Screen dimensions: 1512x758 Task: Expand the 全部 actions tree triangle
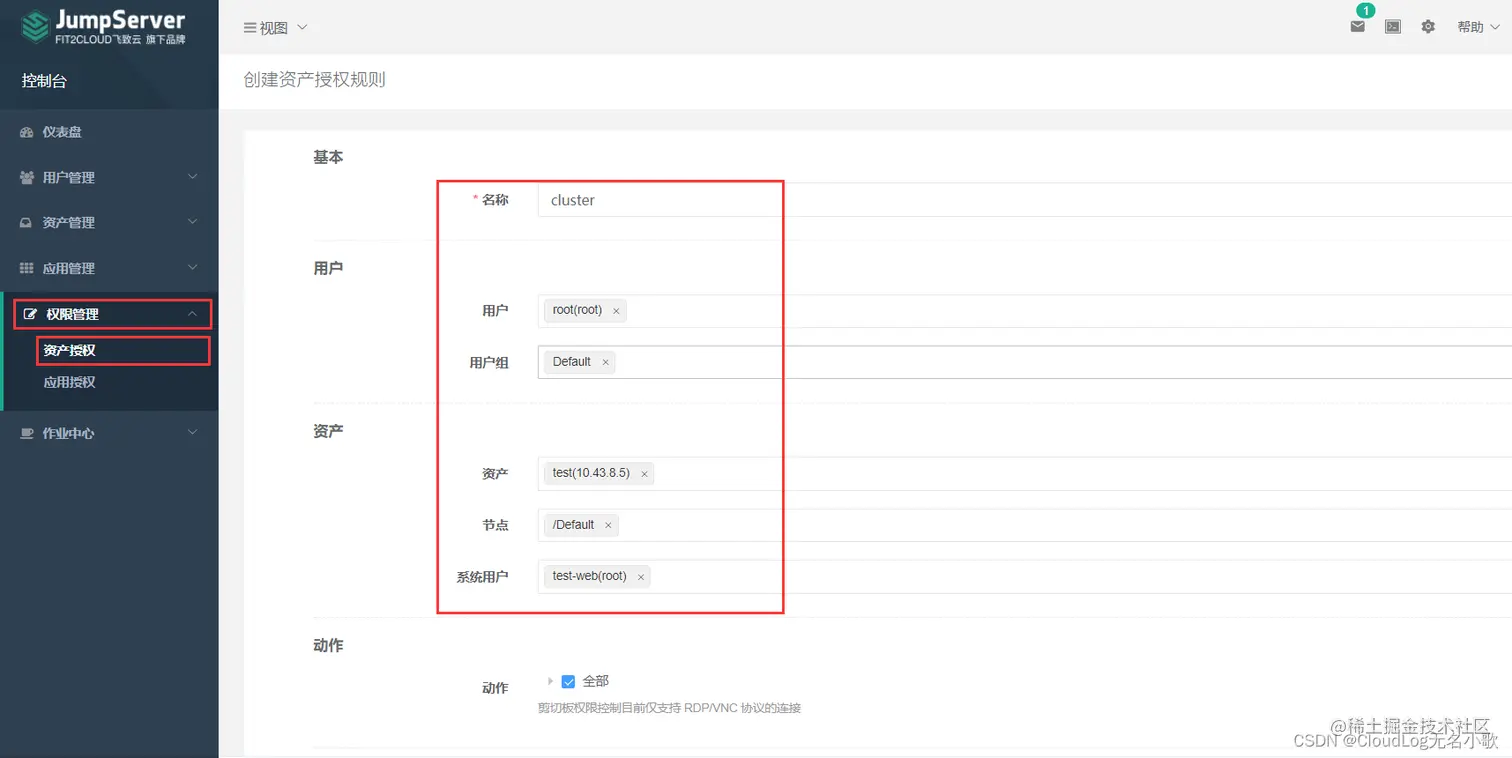(550, 681)
